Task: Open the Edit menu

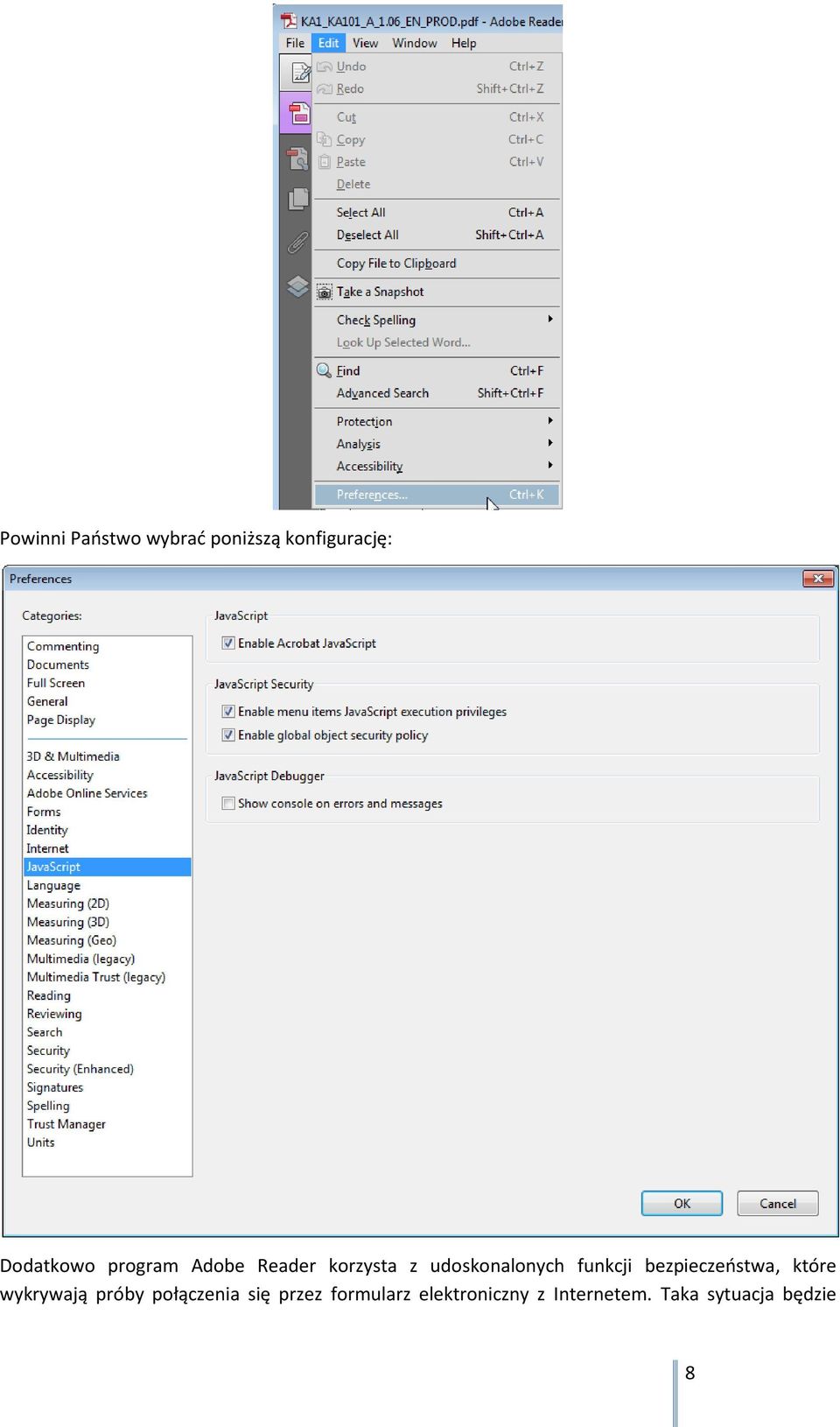Action: point(328,43)
